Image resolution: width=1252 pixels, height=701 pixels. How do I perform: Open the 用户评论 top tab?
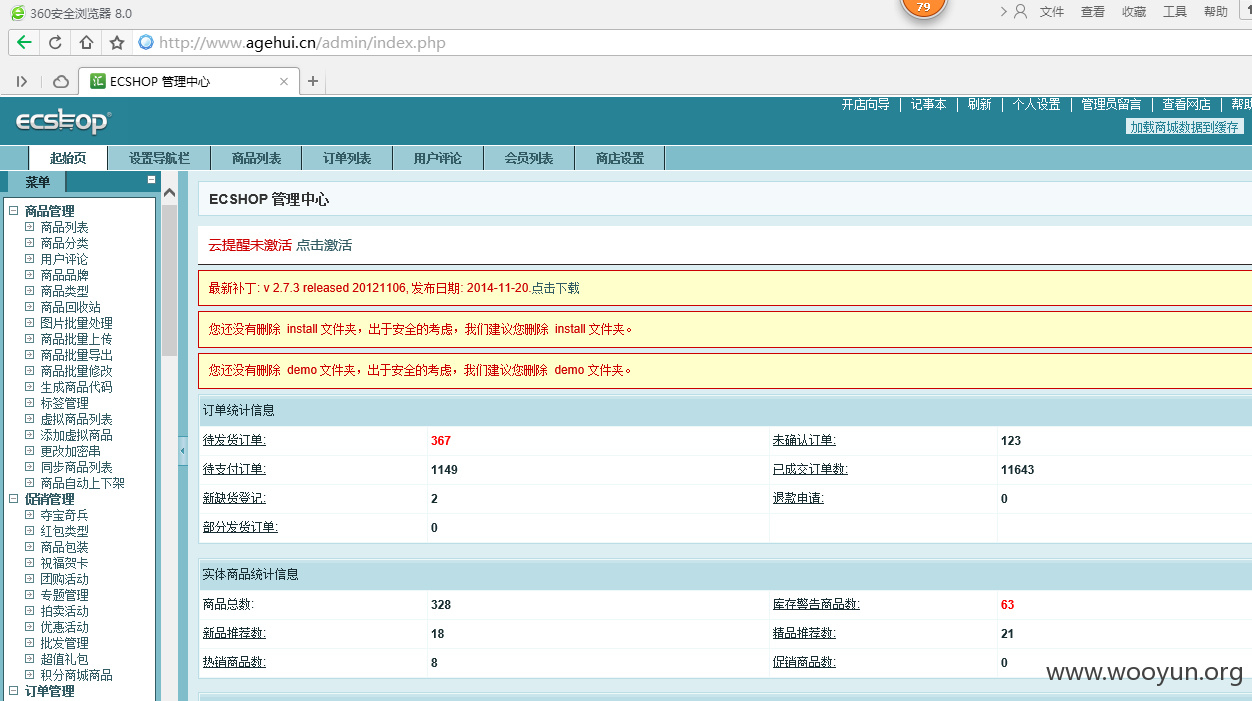(x=438, y=158)
